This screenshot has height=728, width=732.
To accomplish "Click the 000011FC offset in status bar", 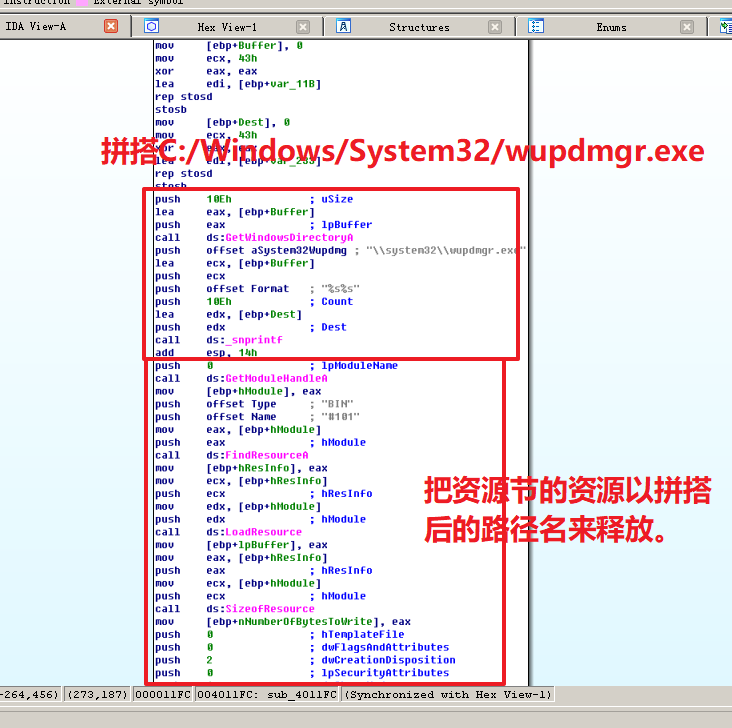I will tap(162, 695).
